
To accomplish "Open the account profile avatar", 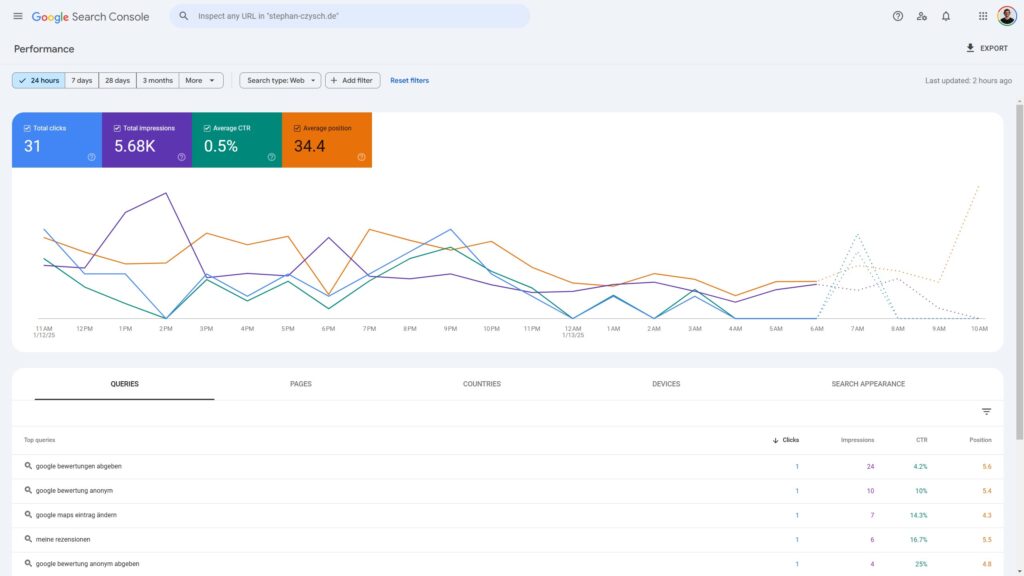I will click(x=1006, y=16).
